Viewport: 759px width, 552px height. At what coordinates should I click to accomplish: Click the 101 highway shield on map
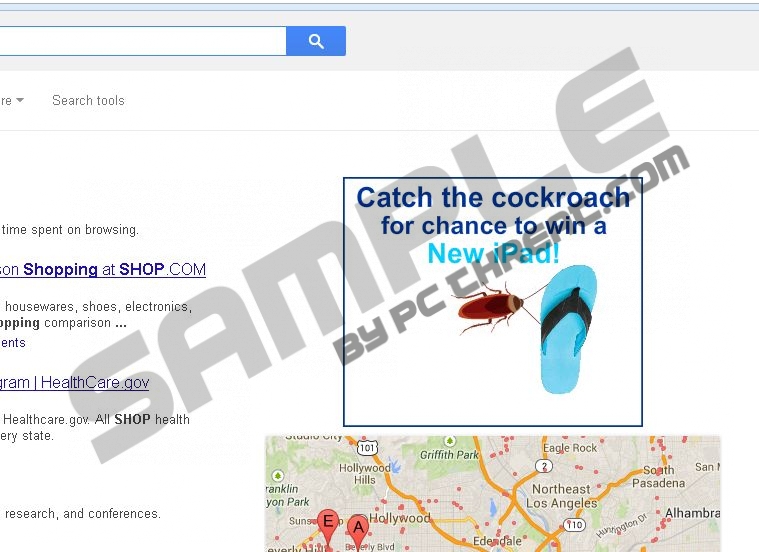[x=367, y=447]
